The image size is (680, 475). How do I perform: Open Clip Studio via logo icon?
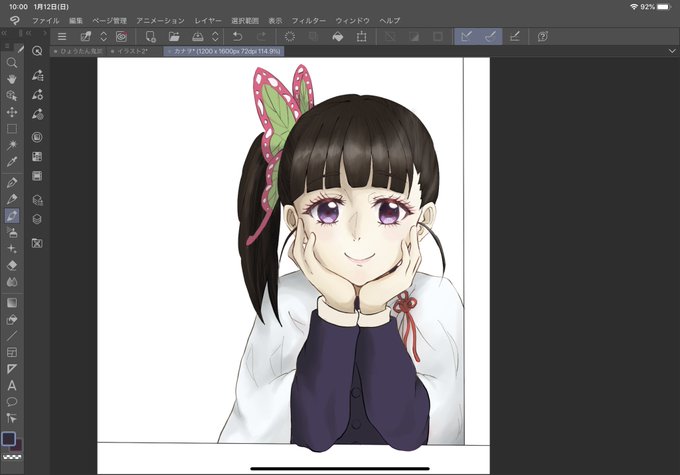point(14,20)
